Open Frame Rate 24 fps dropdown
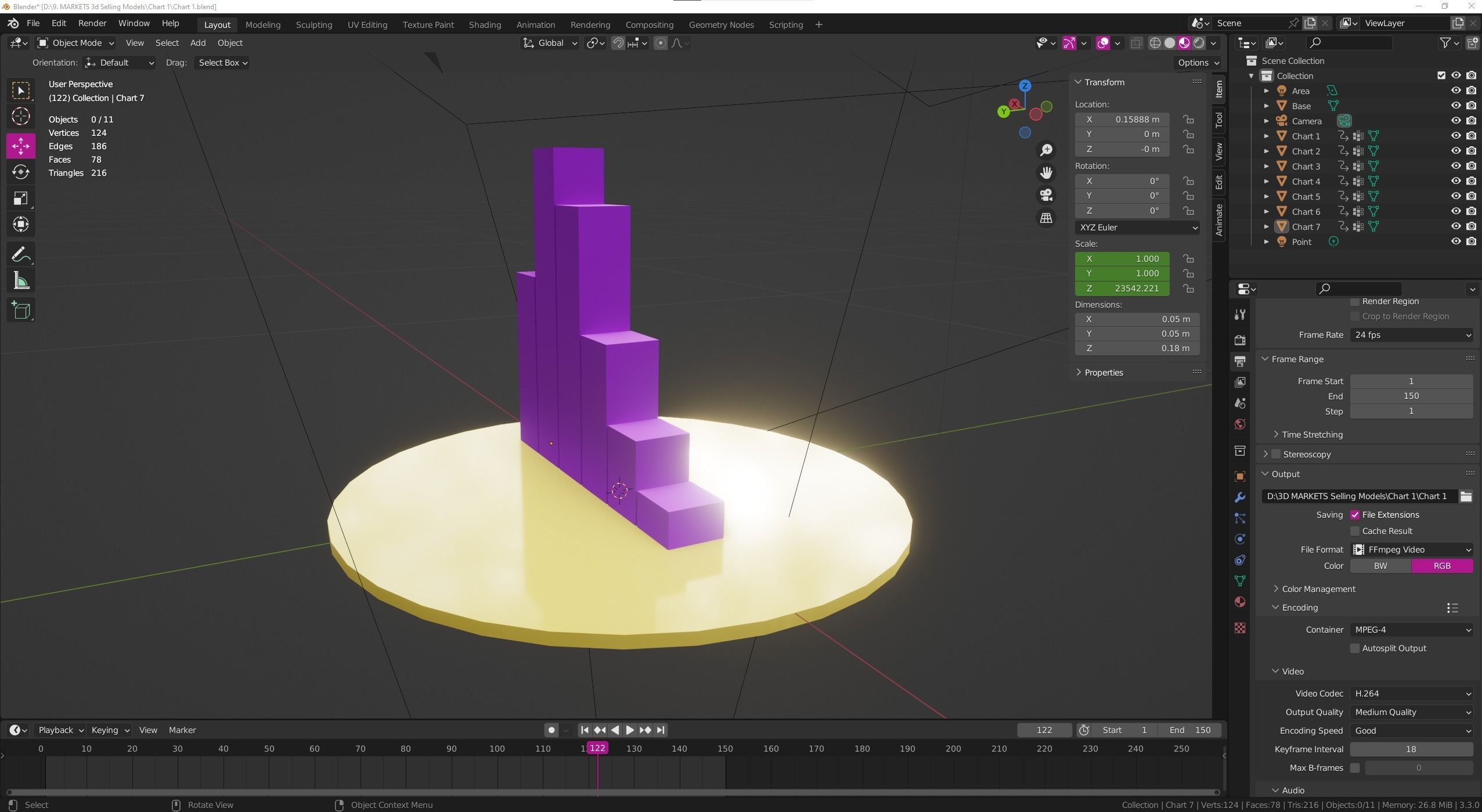 coord(1411,335)
